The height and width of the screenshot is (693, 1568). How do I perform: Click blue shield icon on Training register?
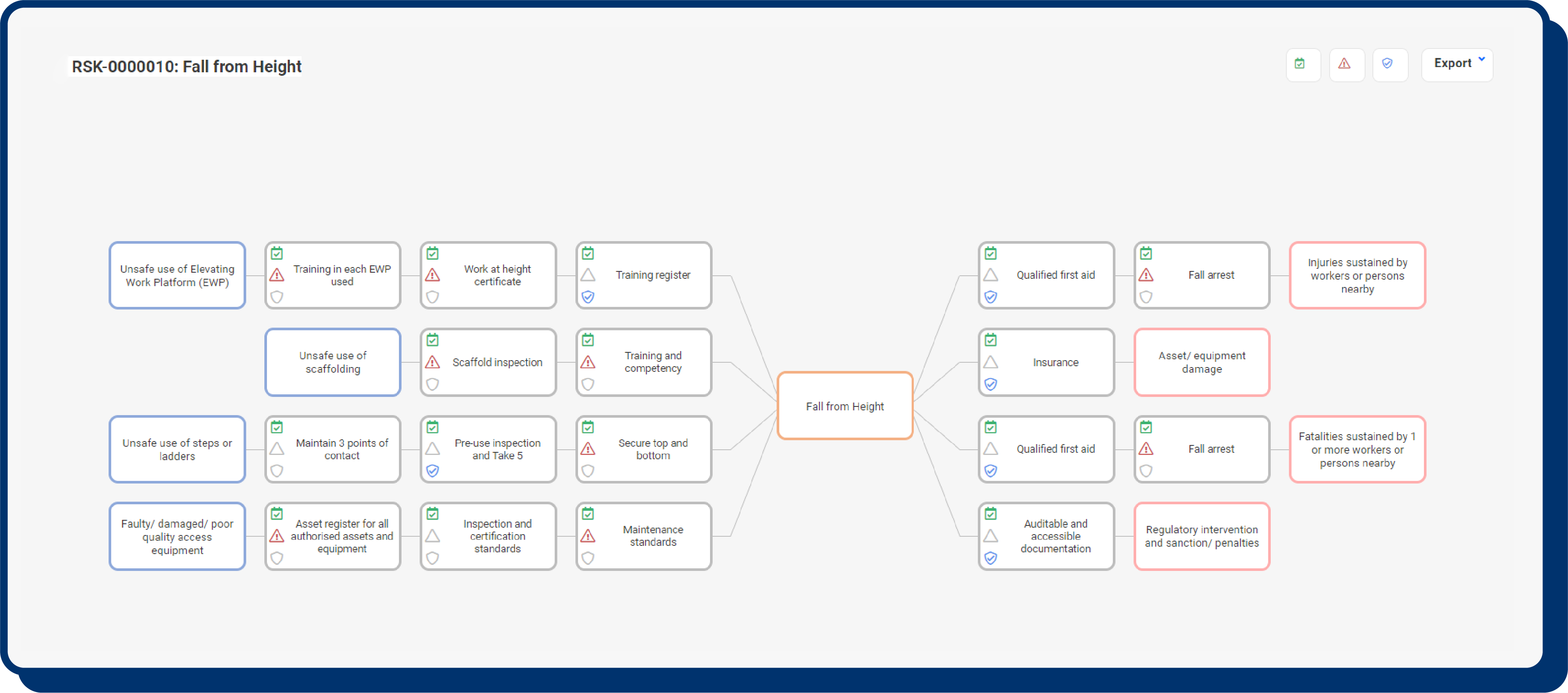pos(588,297)
